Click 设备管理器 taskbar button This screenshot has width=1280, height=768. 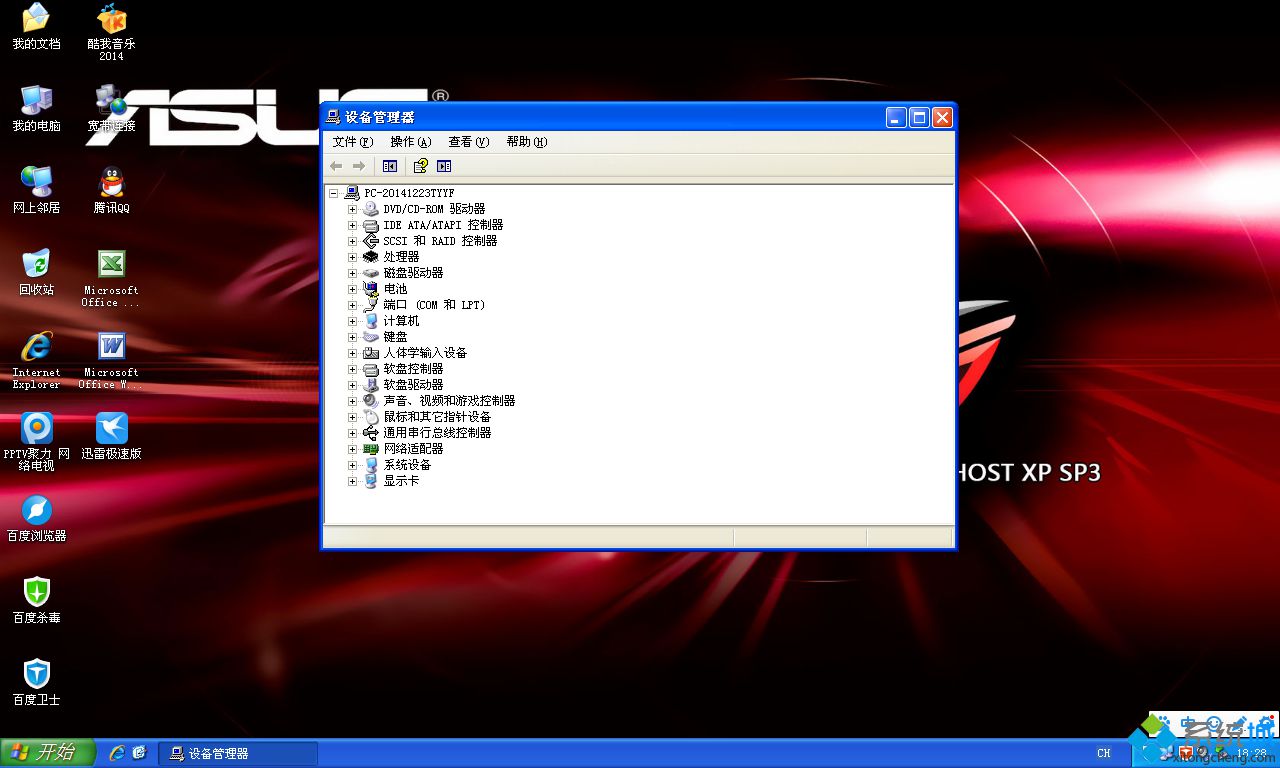coord(238,753)
